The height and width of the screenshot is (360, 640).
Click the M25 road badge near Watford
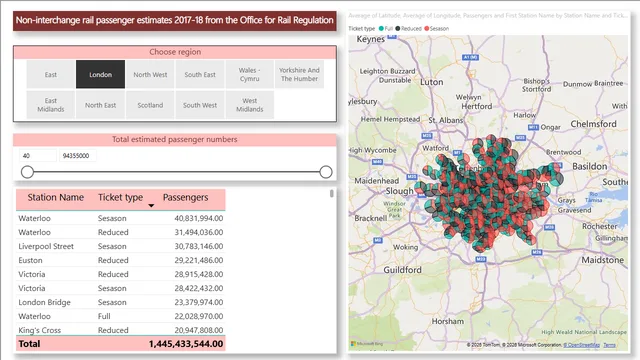pyautogui.click(x=427, y=136)
